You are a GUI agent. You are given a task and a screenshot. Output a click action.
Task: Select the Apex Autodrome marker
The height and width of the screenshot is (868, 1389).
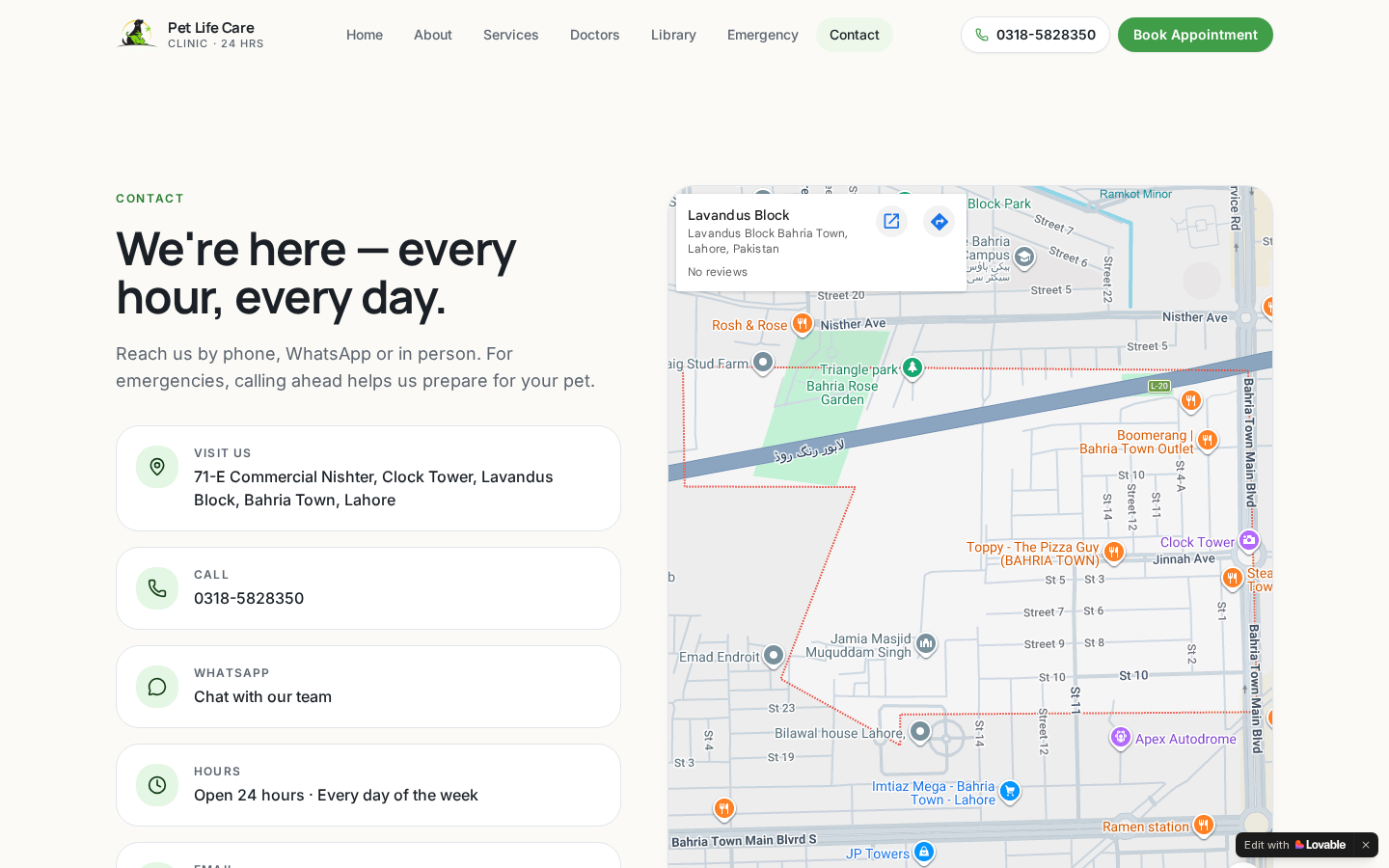click(1120, 738)
